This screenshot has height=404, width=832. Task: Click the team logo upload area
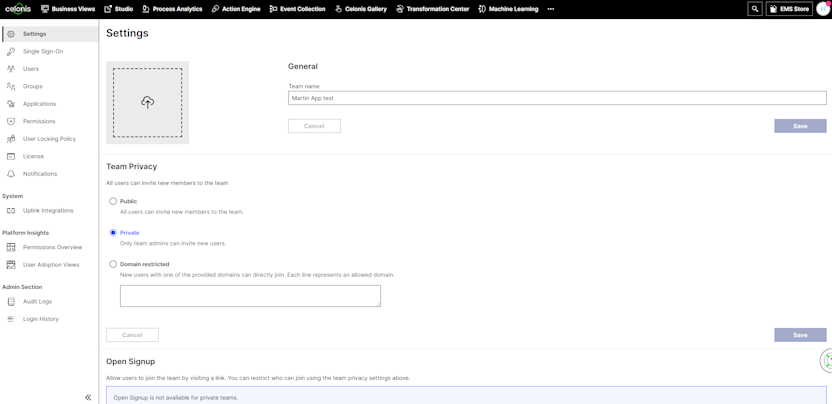148,102
